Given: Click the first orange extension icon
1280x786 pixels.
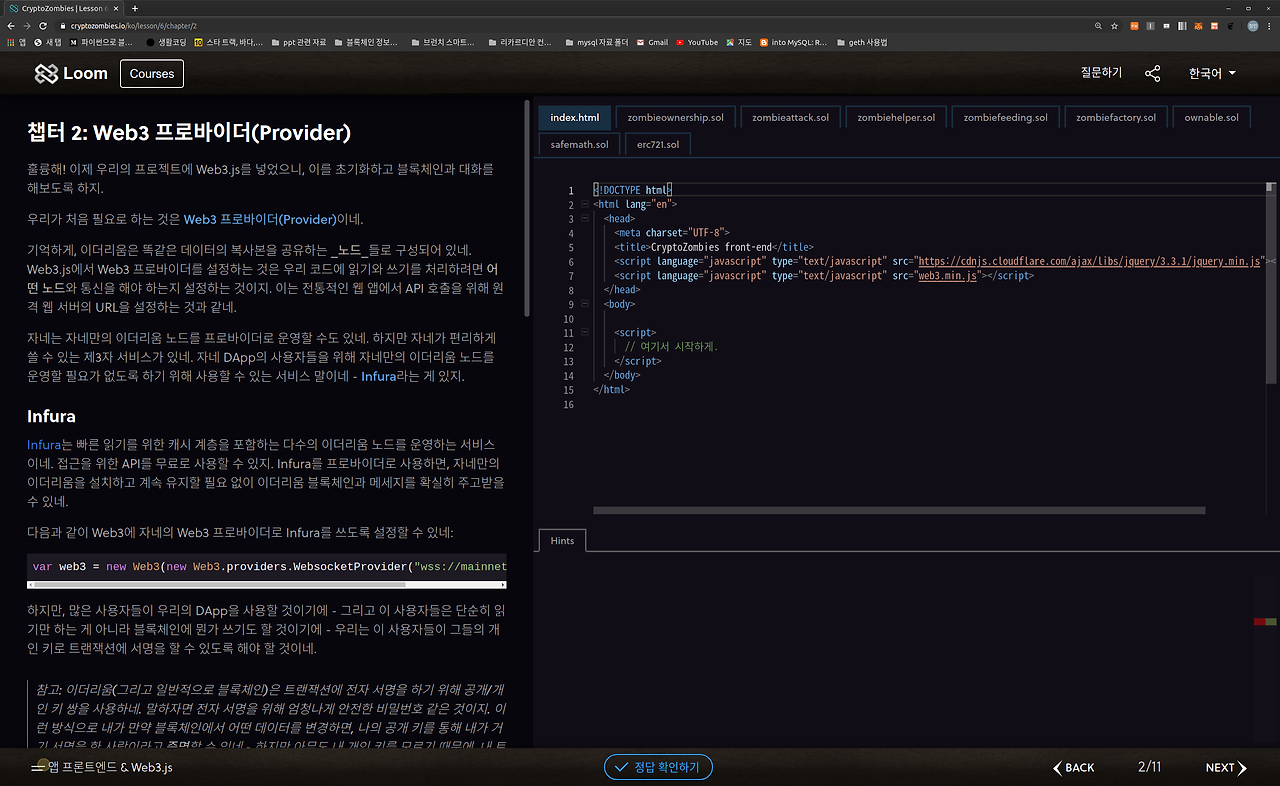Looking at the screenshot, I should click(x=1134, y=25).
